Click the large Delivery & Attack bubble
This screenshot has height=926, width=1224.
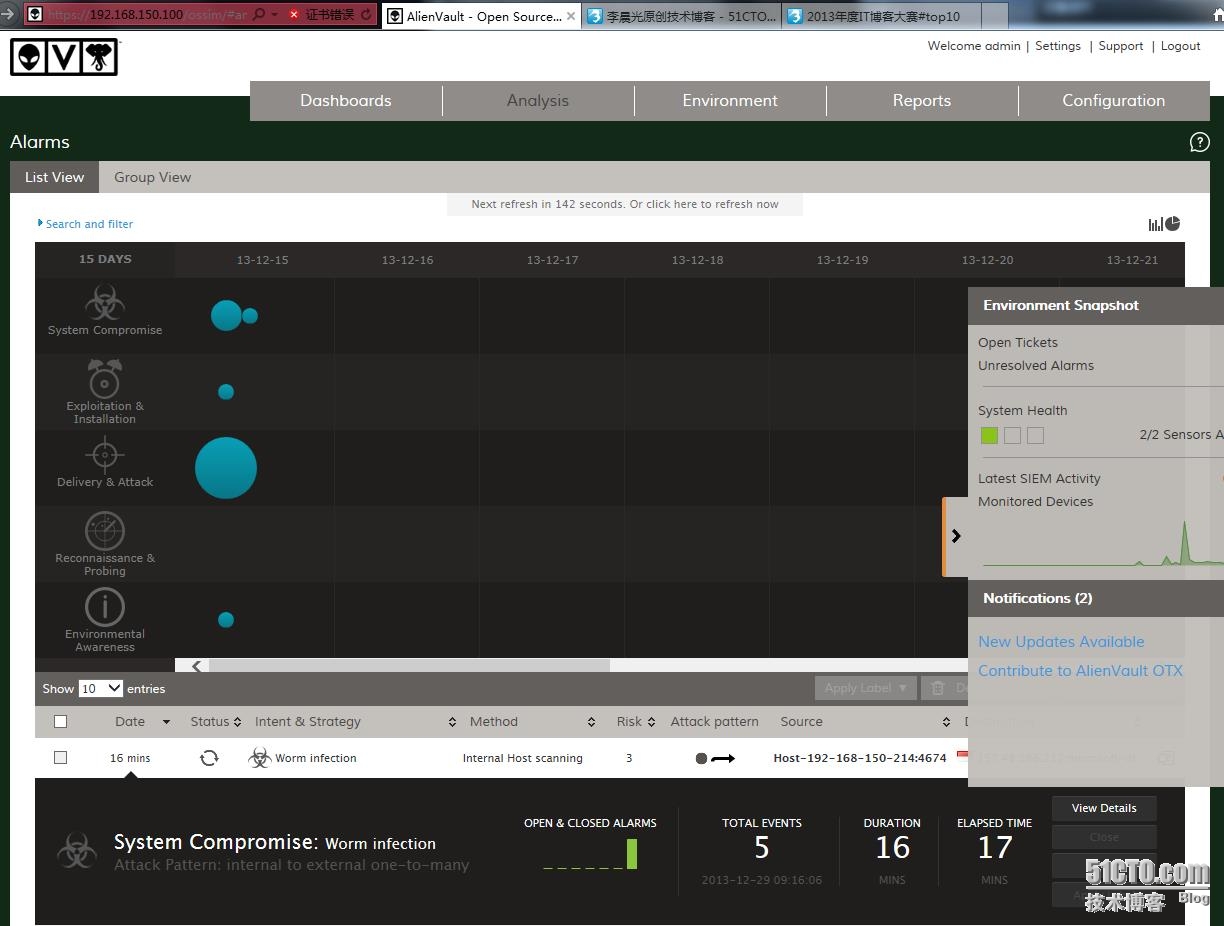(226, 468)
